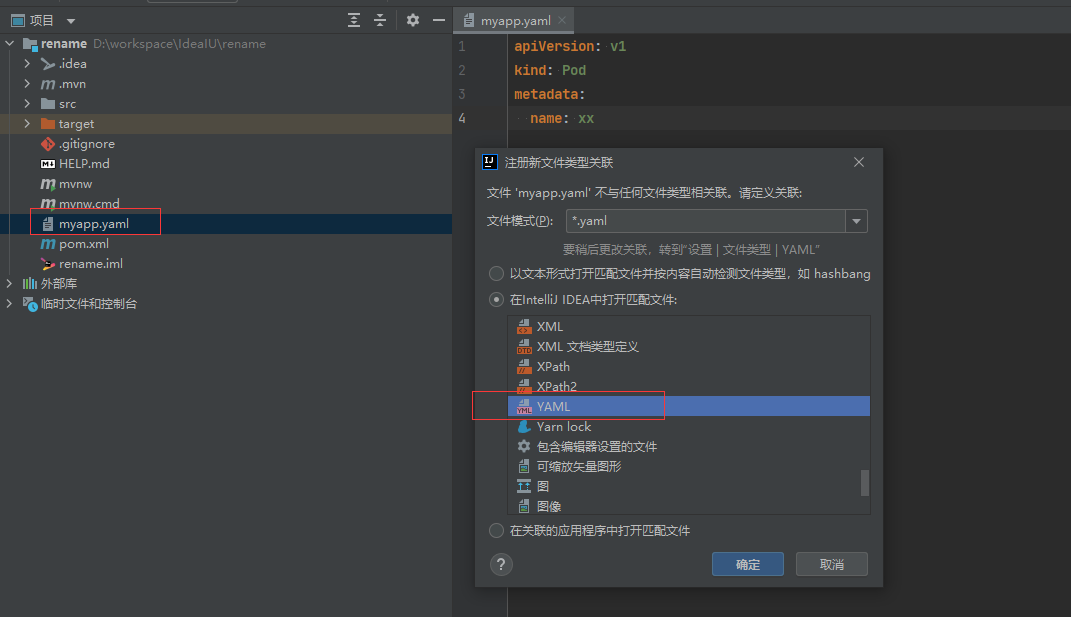1071x617 pixels.
Task: Open project panel settings gear
Action: click(413, 20)
